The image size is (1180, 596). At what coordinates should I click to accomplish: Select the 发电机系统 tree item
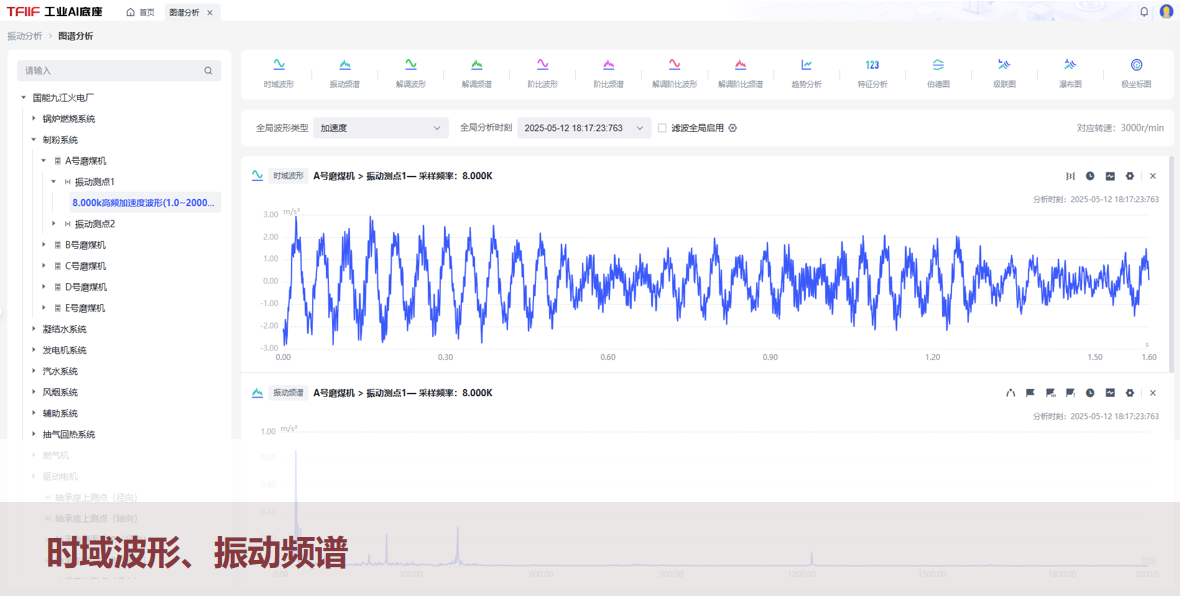tap(65, 351)
